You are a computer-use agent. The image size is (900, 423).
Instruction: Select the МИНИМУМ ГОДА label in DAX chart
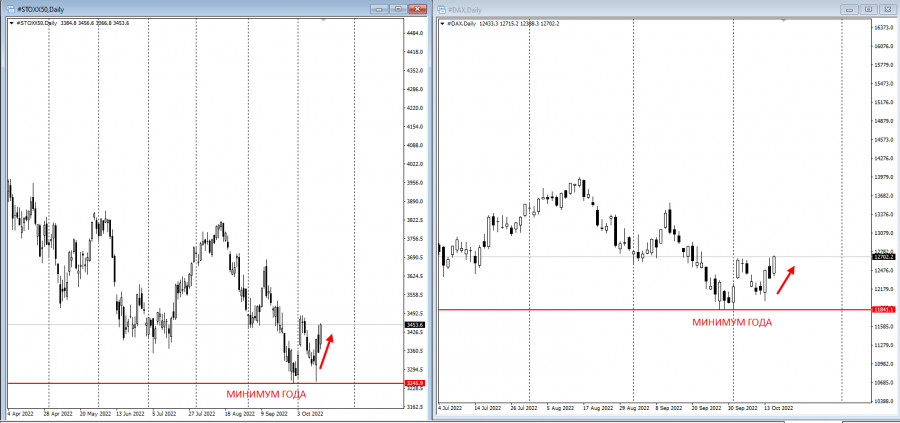point(732,322)
